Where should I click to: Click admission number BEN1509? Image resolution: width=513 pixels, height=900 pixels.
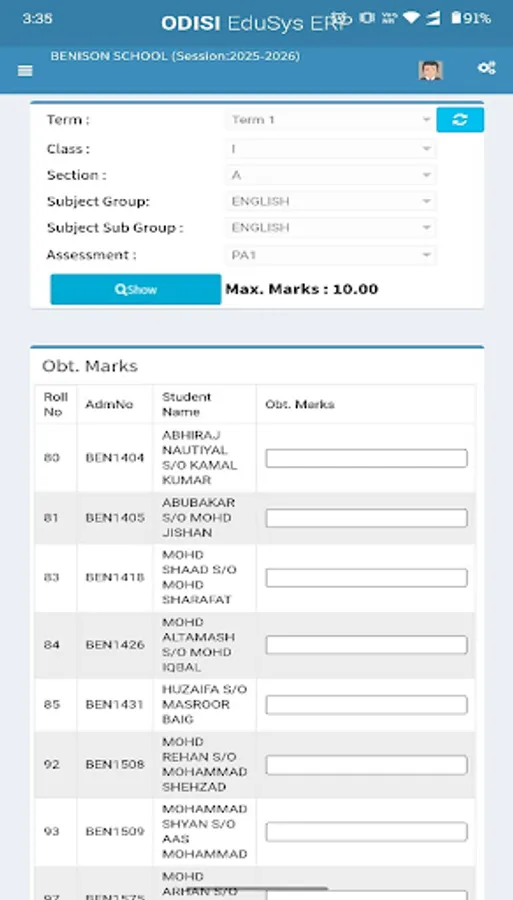[x=115, y=831]
